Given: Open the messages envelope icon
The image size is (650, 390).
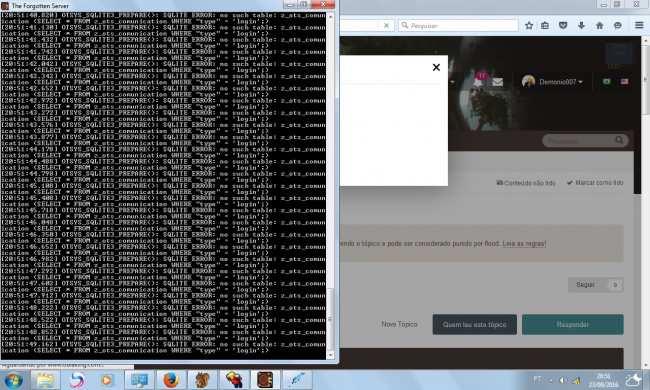Looking at the screenshot, I should tap(498, 82).
